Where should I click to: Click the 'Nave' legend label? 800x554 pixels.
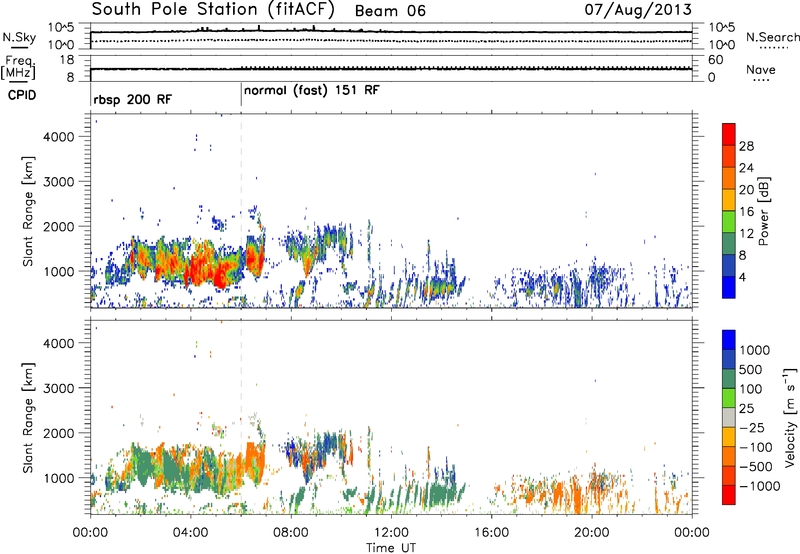click(x=761, y=69)
